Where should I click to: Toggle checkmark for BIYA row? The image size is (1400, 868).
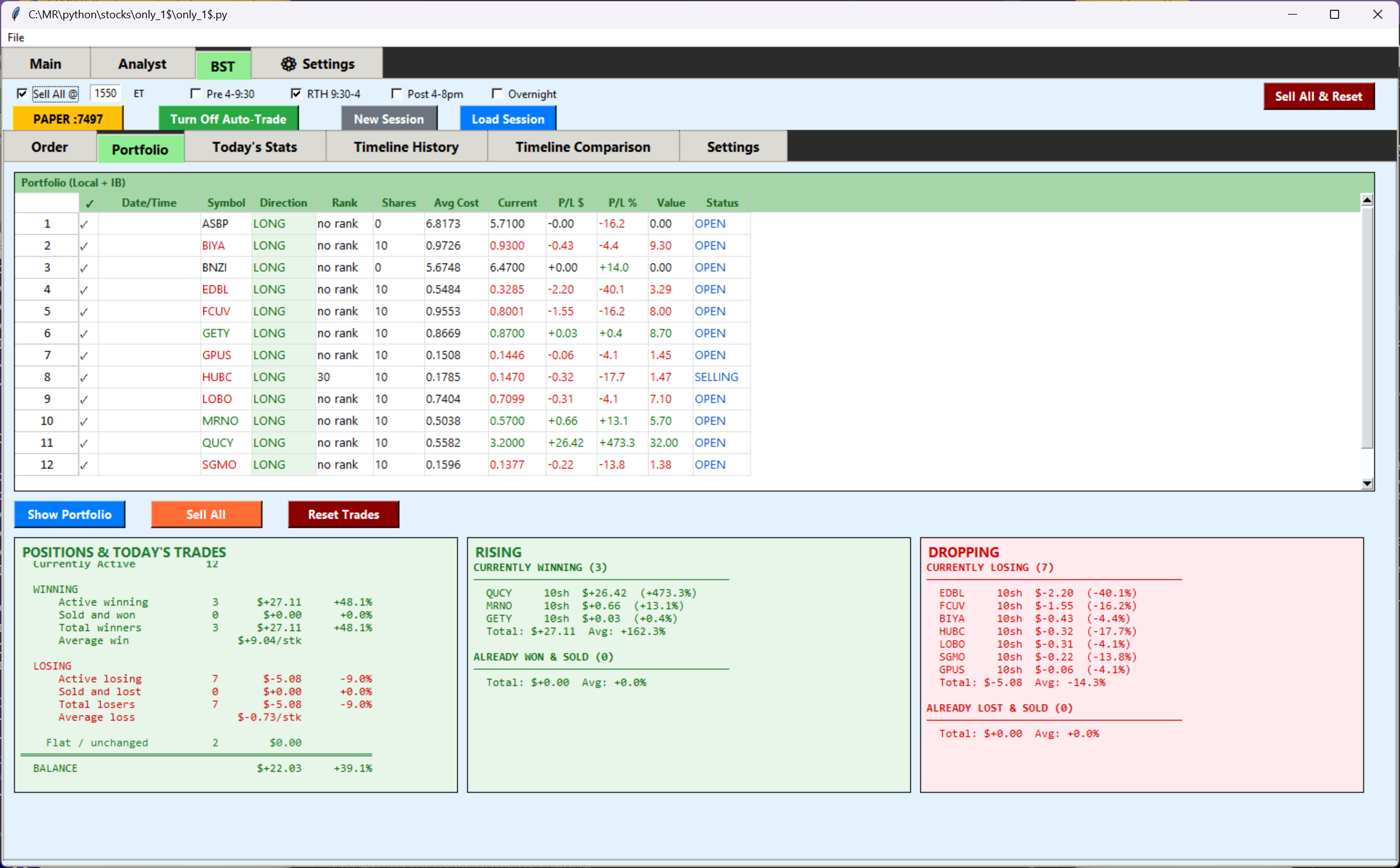point(84,246)
